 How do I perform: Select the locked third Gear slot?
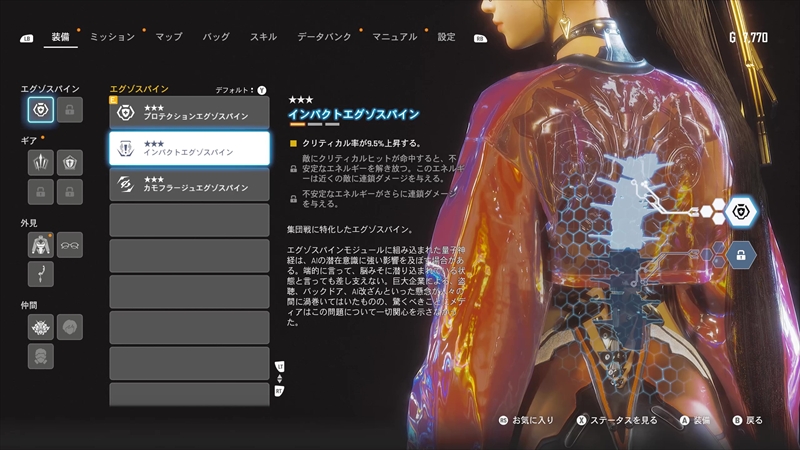(41, 192)
